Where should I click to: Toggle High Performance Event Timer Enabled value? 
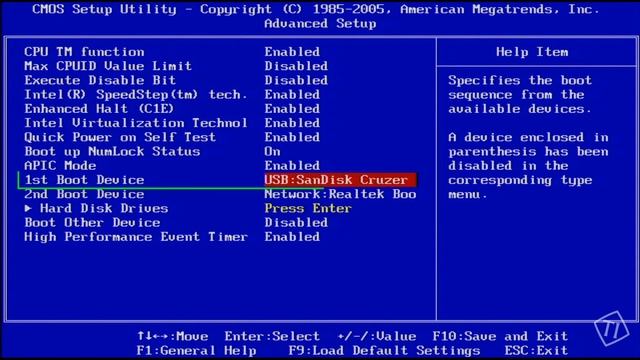point(292,237)
